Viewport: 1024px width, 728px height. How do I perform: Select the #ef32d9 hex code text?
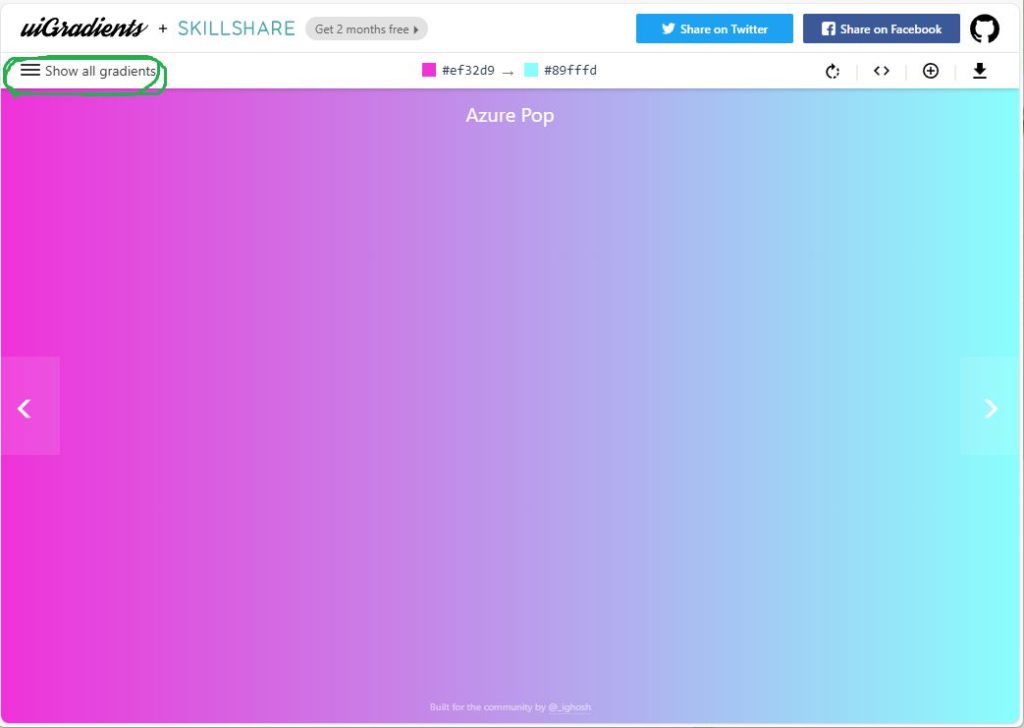click(468, 71)
